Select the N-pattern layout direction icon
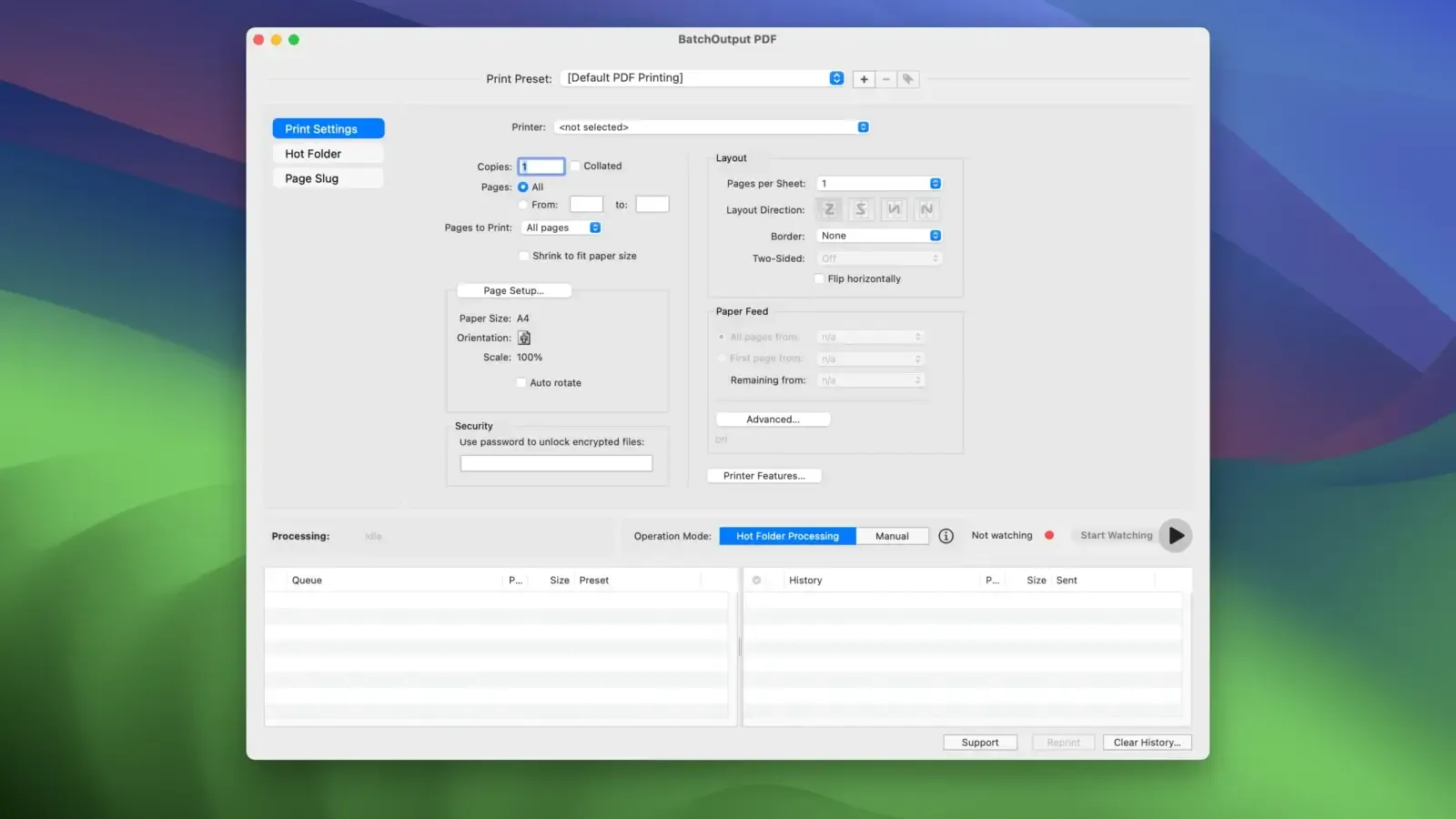Screen dimensions: 1456x819 point(926,209)
